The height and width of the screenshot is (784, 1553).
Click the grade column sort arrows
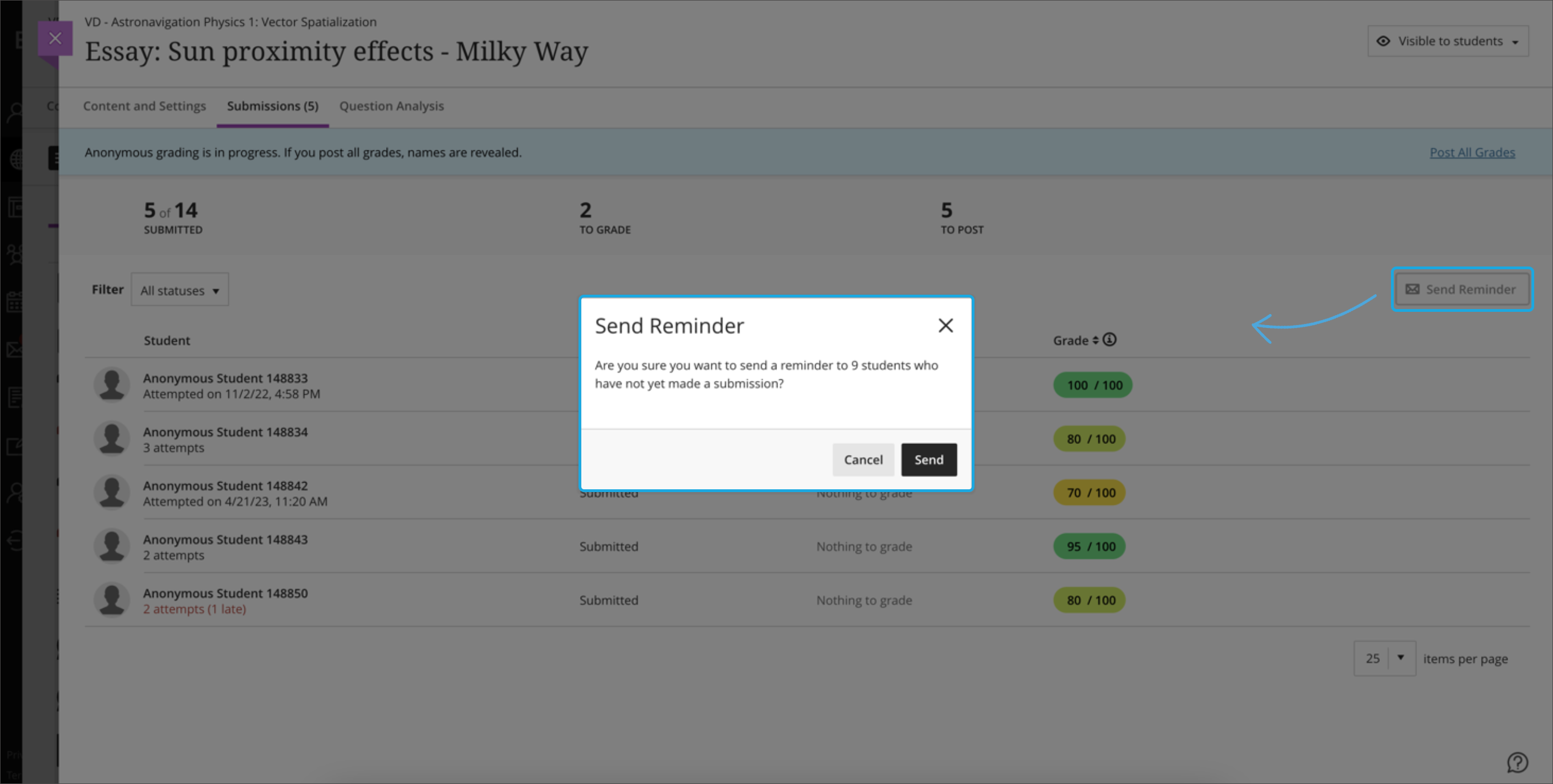(1096, 341)
